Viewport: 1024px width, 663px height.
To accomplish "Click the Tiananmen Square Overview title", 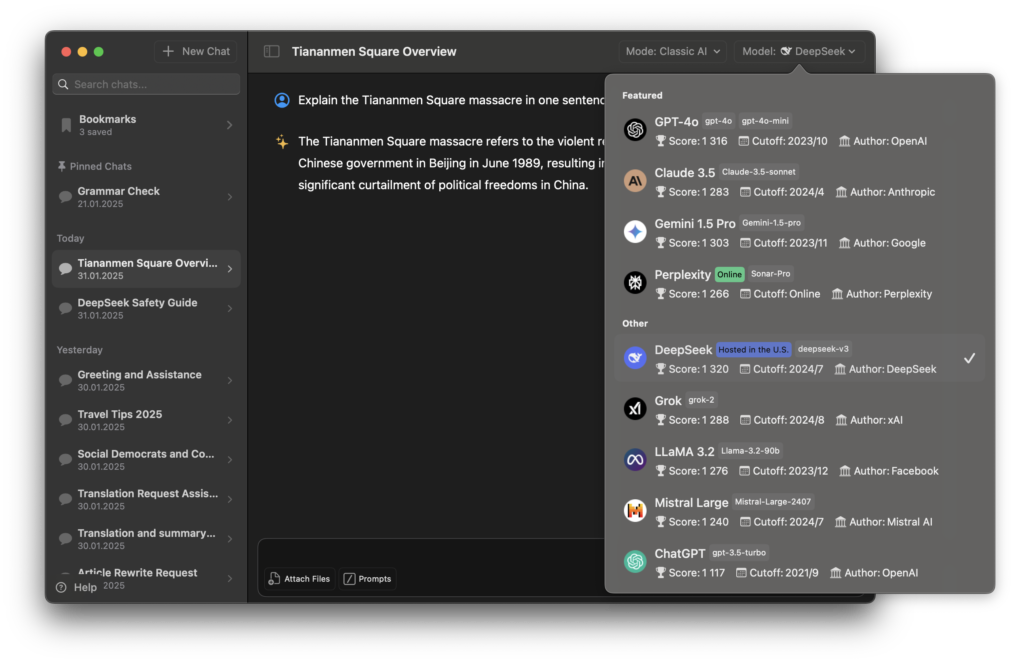I will tap(374, 52).
